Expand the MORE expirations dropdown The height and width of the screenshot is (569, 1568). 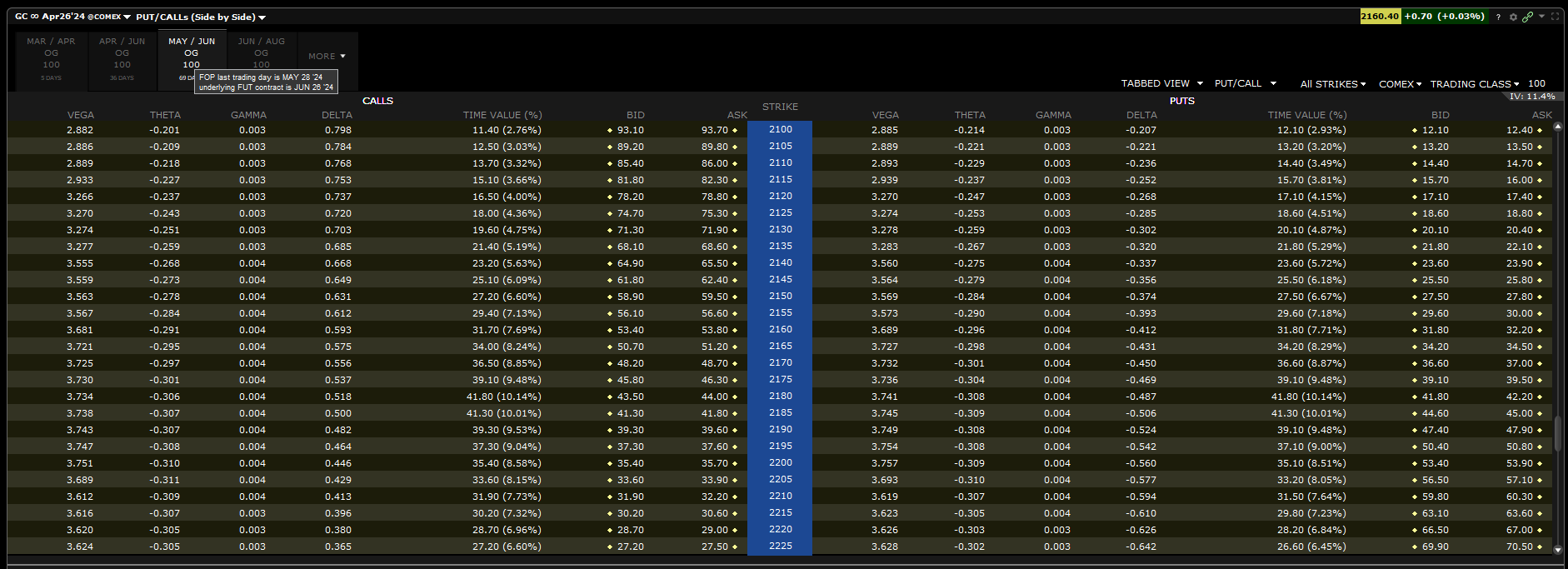coord(327,57)
